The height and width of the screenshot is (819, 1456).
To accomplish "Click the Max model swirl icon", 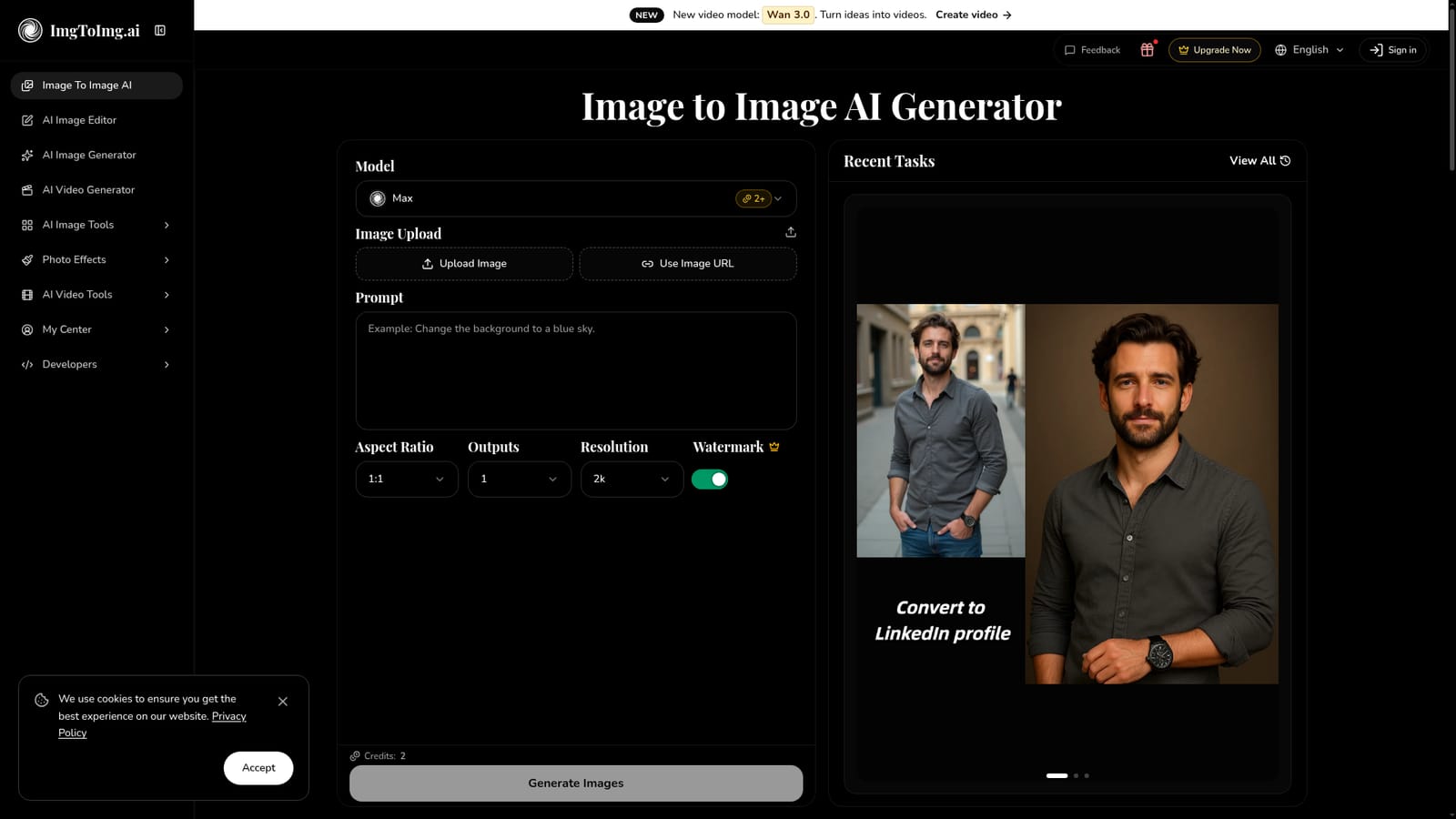I will coord(378,198).
